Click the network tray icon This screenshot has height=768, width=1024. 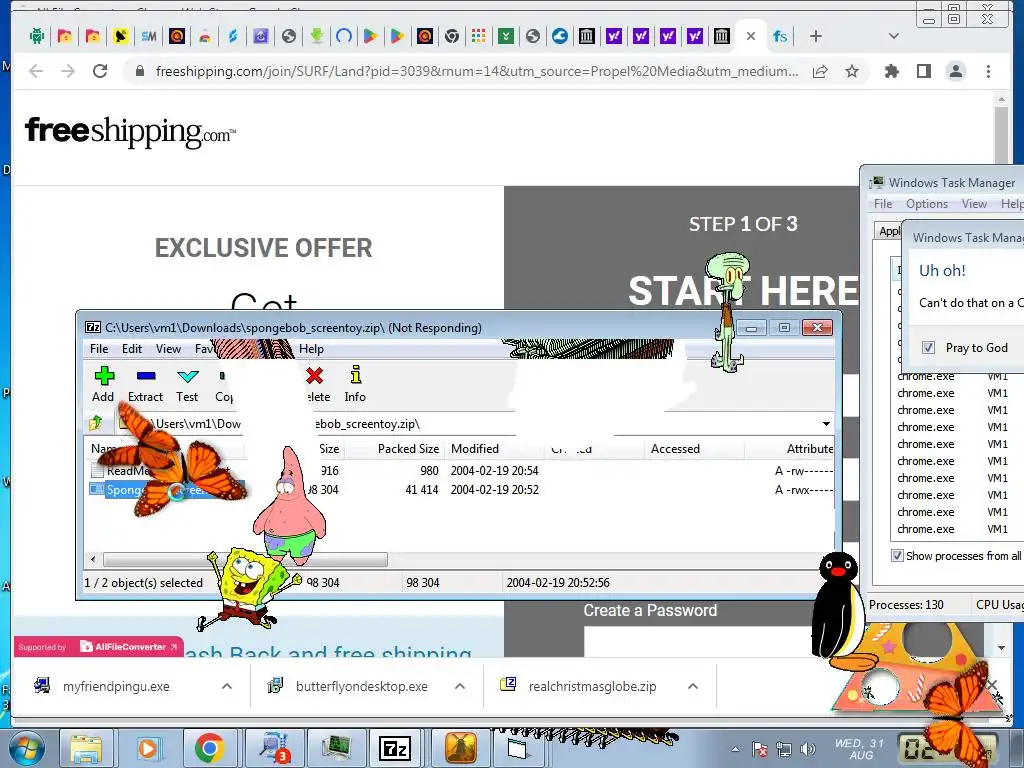coord(784,749)
